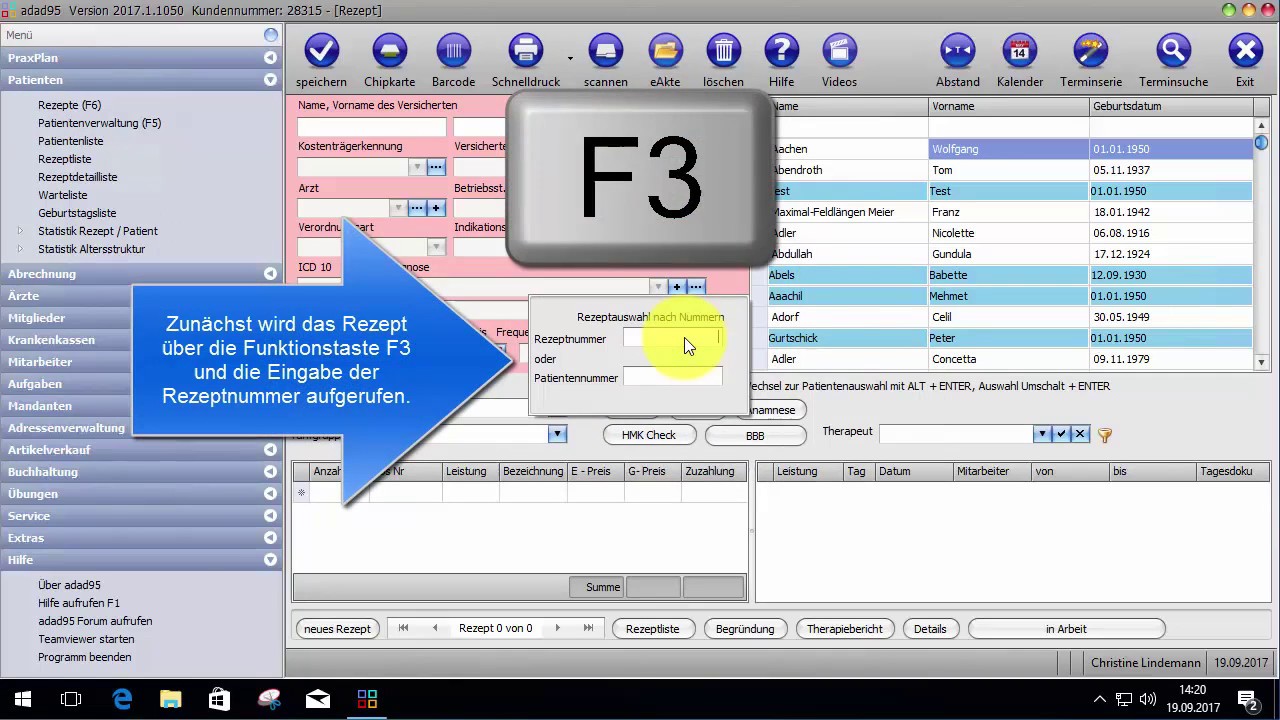The image size is (1280, 720).
Task: Click the neues Rezept button
Action: 338,629
